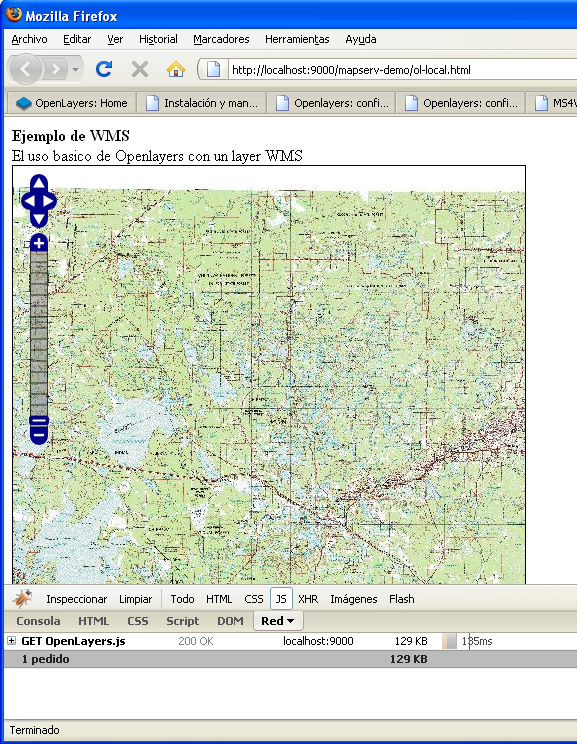The image size is (577, 744).
Task: Toggle the XHR network filter
Action: (308, 599)
